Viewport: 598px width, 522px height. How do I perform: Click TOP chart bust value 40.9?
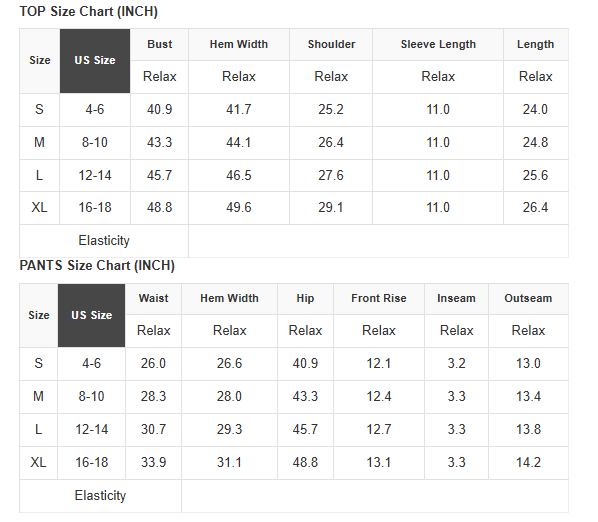tap(159, 110)
